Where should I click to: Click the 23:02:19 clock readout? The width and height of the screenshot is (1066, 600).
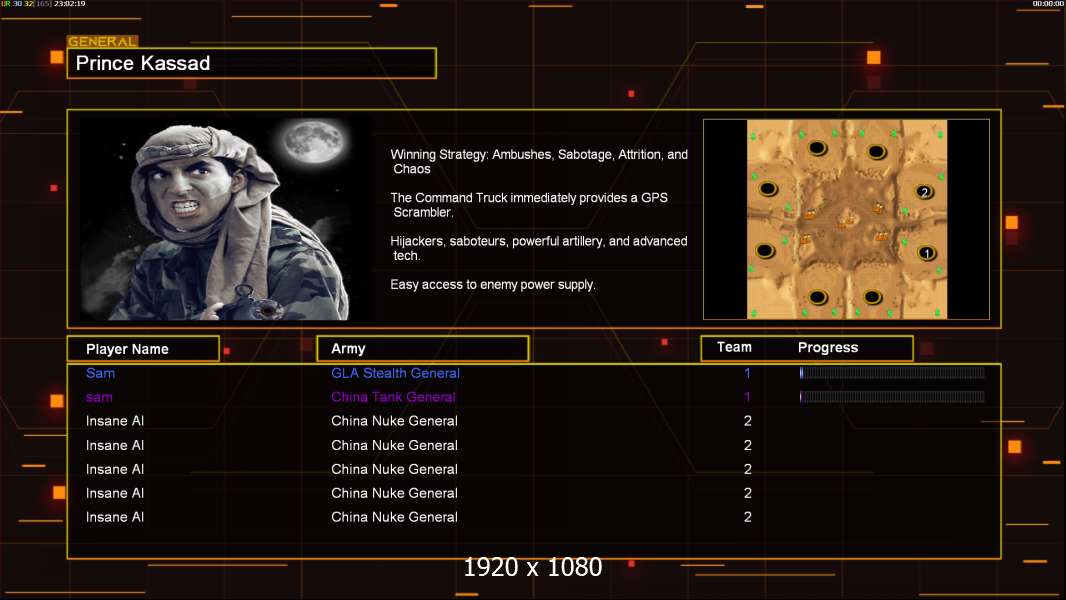69,4
